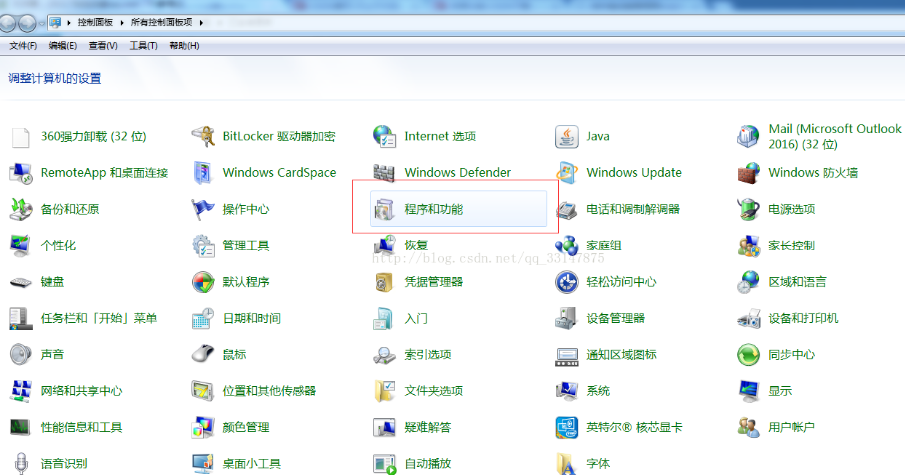Click the 电话和调制解调器 phone icon

566,210
